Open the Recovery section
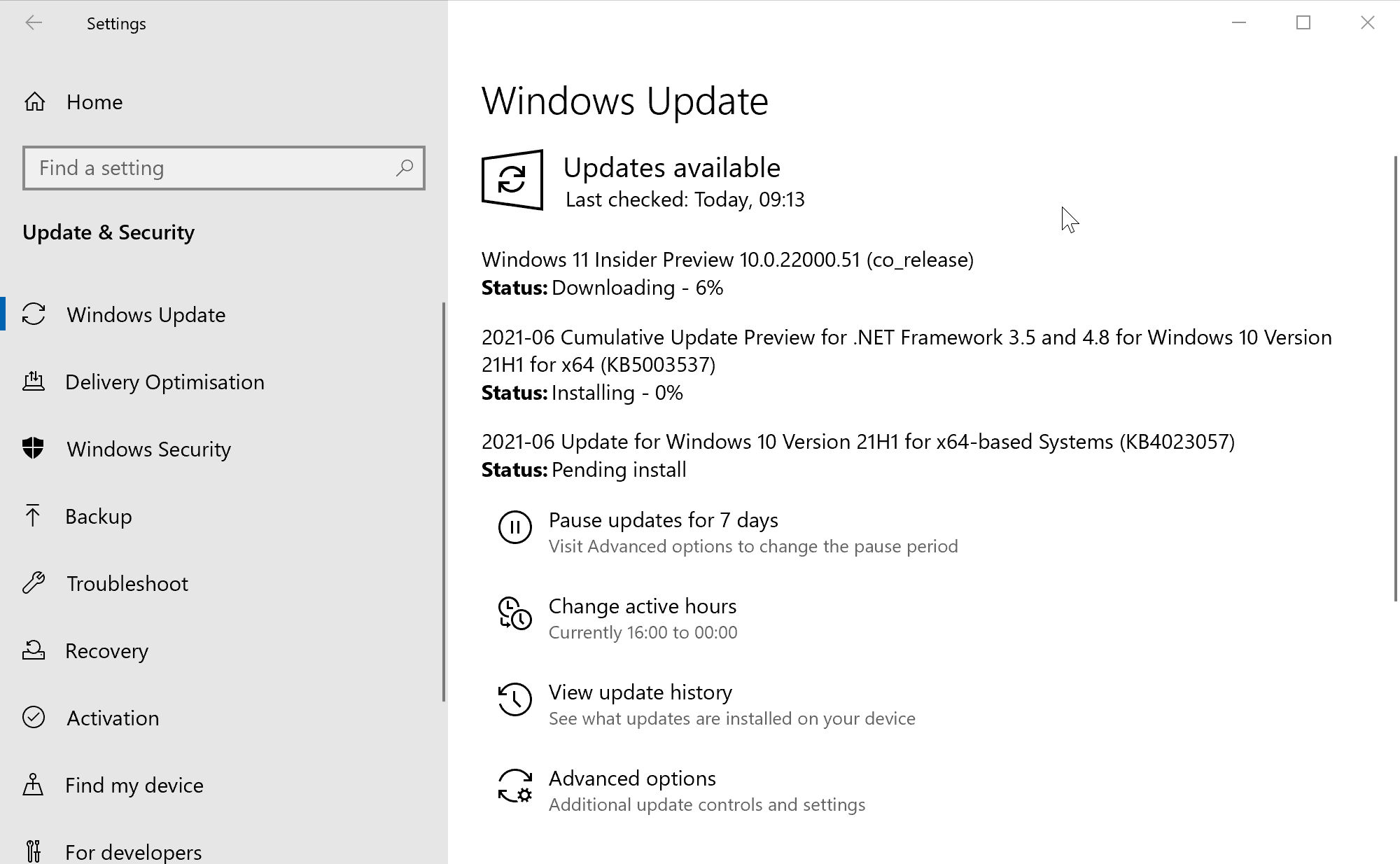1400x864 pixels. pyautogui.click(x=106, y=650)
